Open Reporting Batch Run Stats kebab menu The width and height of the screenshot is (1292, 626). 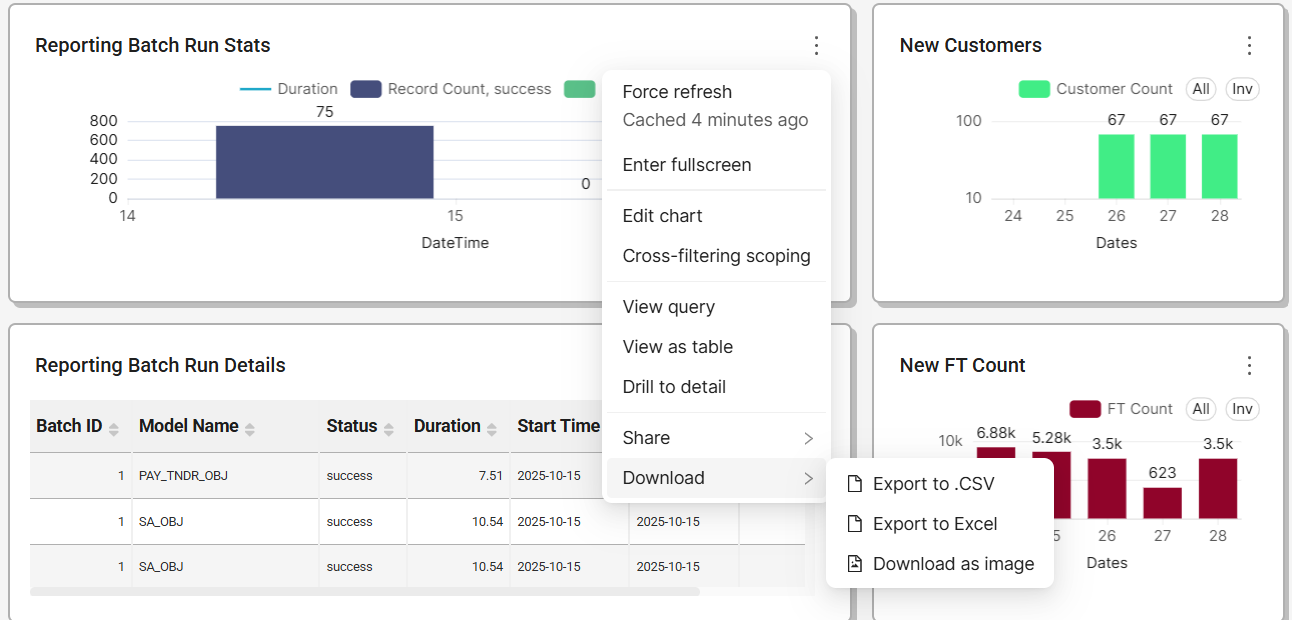(x=816, y=46)
